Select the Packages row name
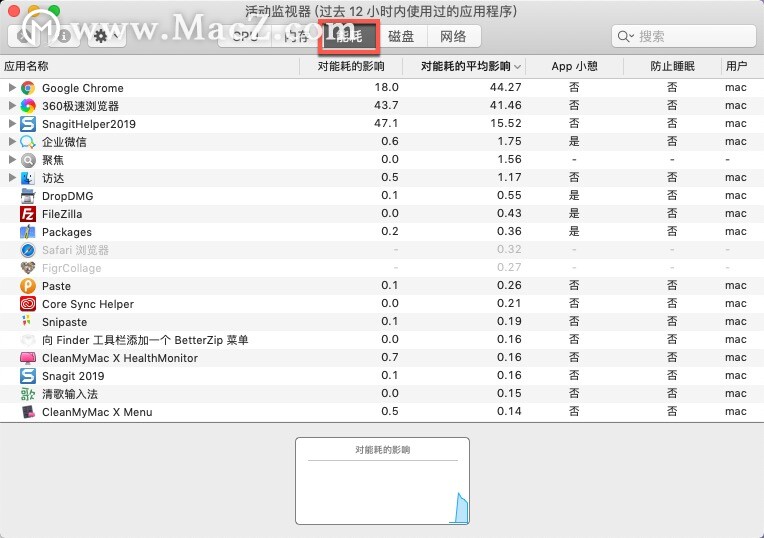Screen dimensions: 764x538 coord(67,232)
